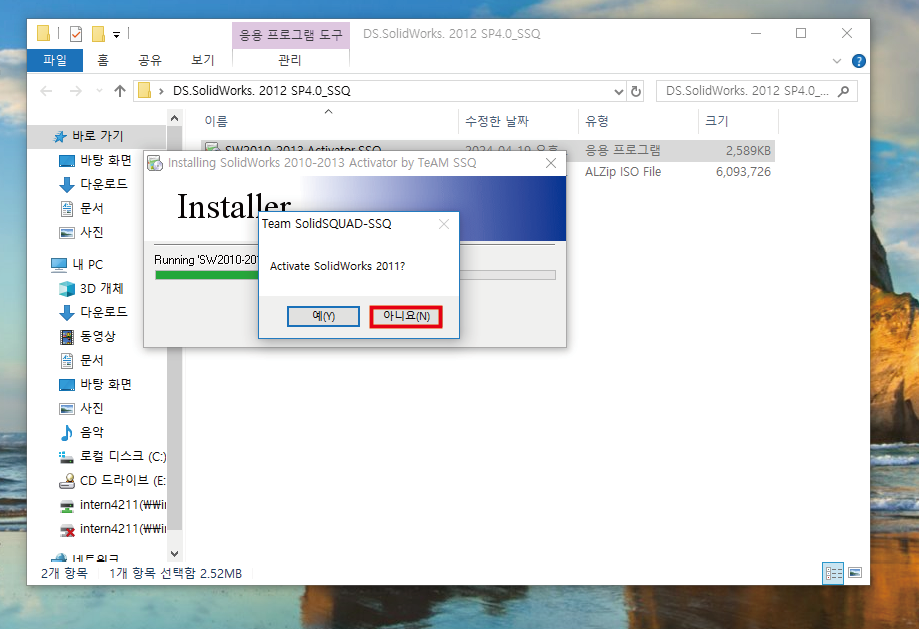Open the connected intern4211 network drive
919x629 pixels.
122,505
